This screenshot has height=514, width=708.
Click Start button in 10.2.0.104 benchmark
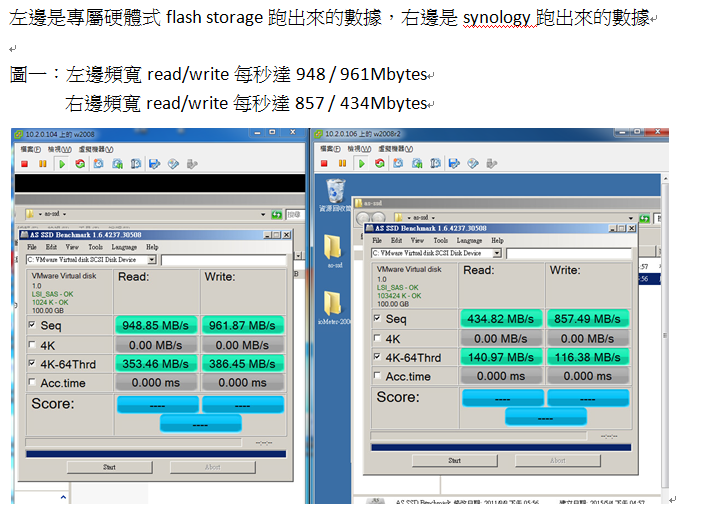[109, 467]
